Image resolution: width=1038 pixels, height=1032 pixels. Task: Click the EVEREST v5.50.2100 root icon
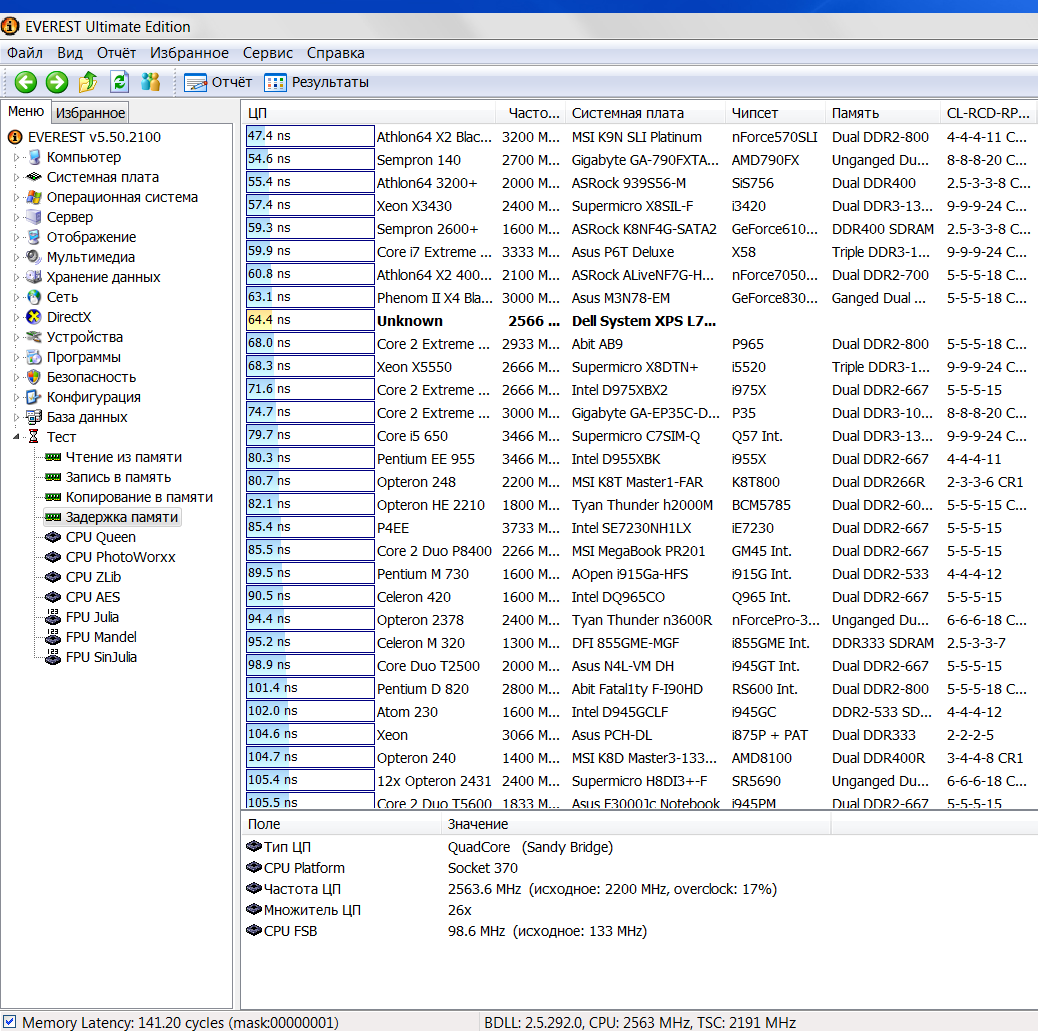point(15,137)
